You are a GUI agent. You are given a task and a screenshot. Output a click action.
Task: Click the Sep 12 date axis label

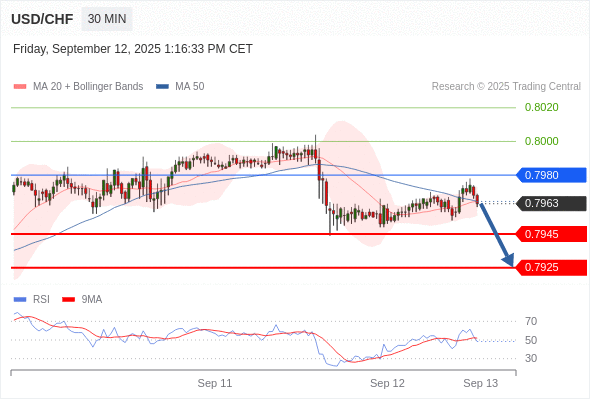pyautogui.click(x=387, y=383)
